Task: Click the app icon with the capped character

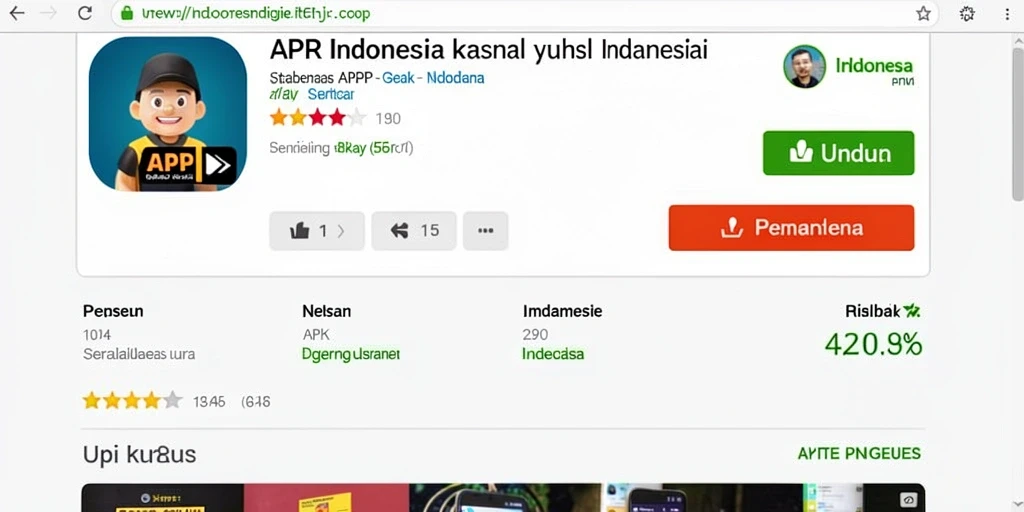Action: tap(168, 114)
